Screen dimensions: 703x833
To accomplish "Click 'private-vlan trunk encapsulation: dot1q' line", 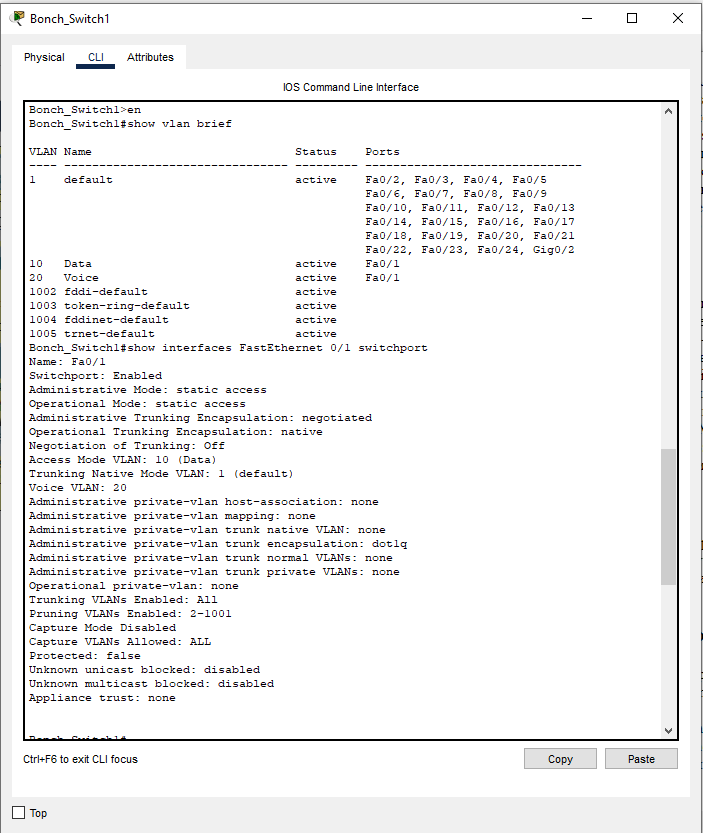I will click(x=218, y=543).
